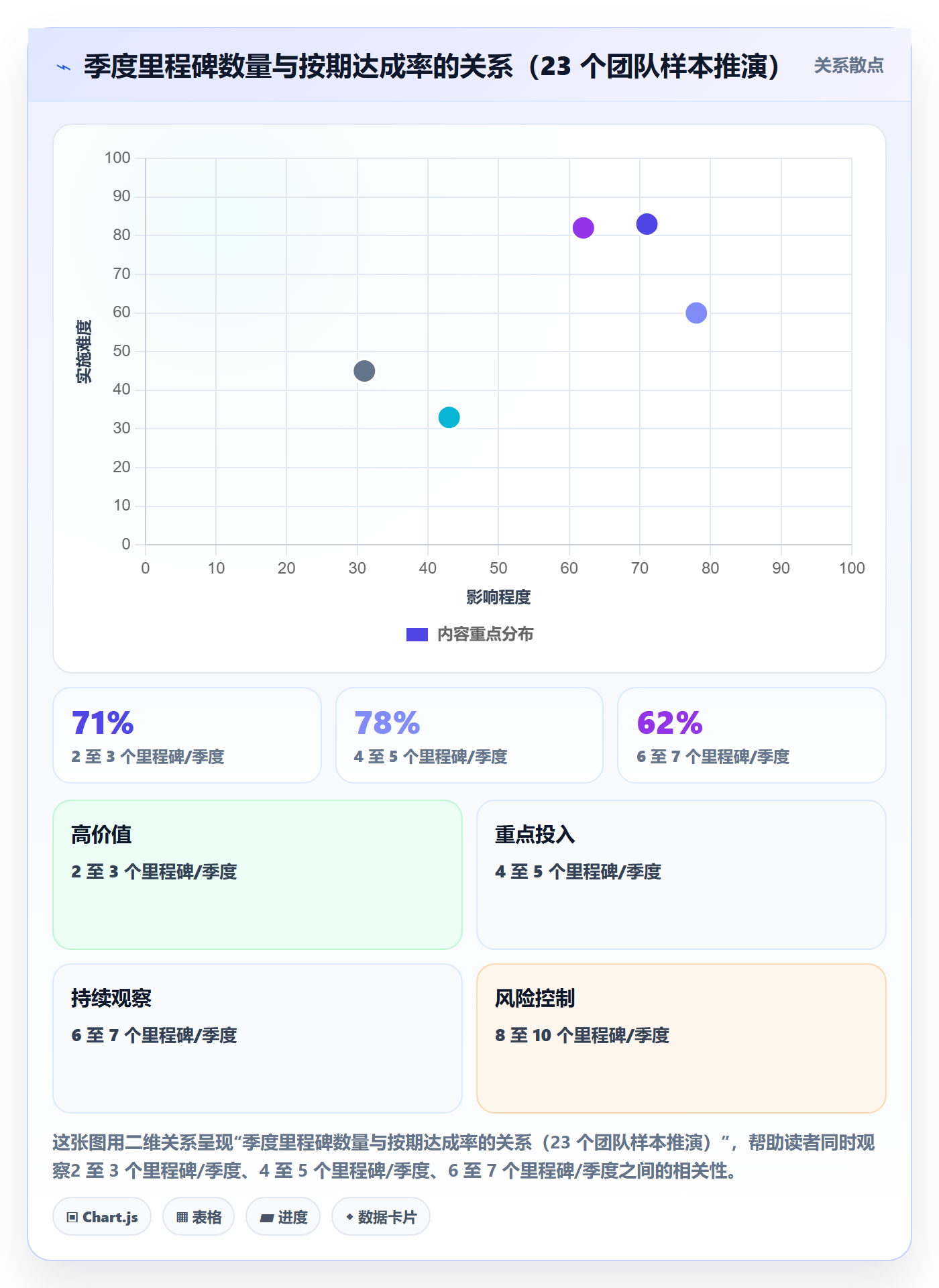The height and width of the screenshot is (1288, 939).
Task: Toggle the 内容重点分布 legend label
Action: (485, 635)
